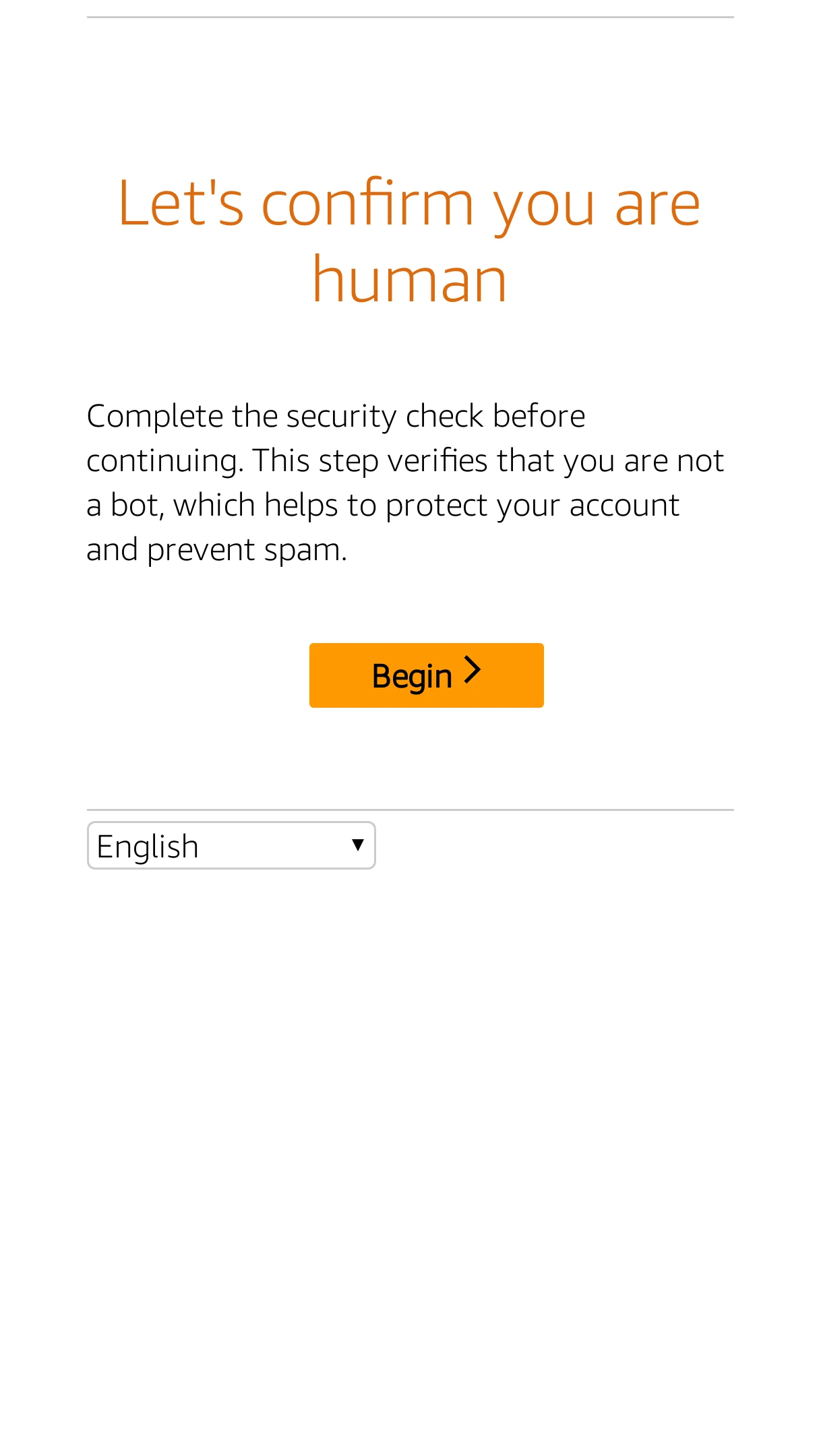The image size is (819, 1456).
Task: Click the "Begin" text label
Action: (x=411, y=675)
